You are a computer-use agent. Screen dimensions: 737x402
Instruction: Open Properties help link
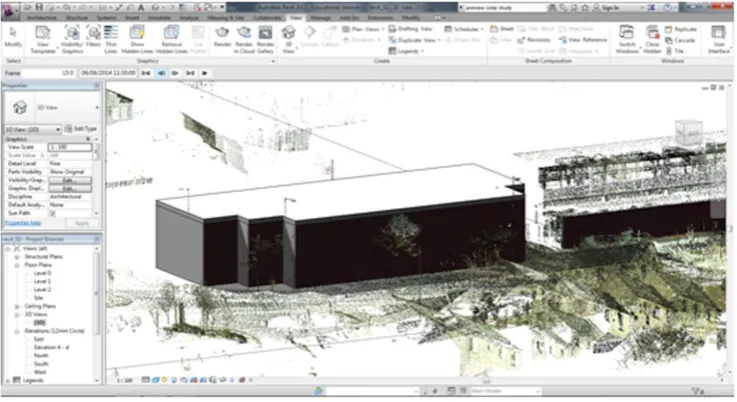point(23,223)
